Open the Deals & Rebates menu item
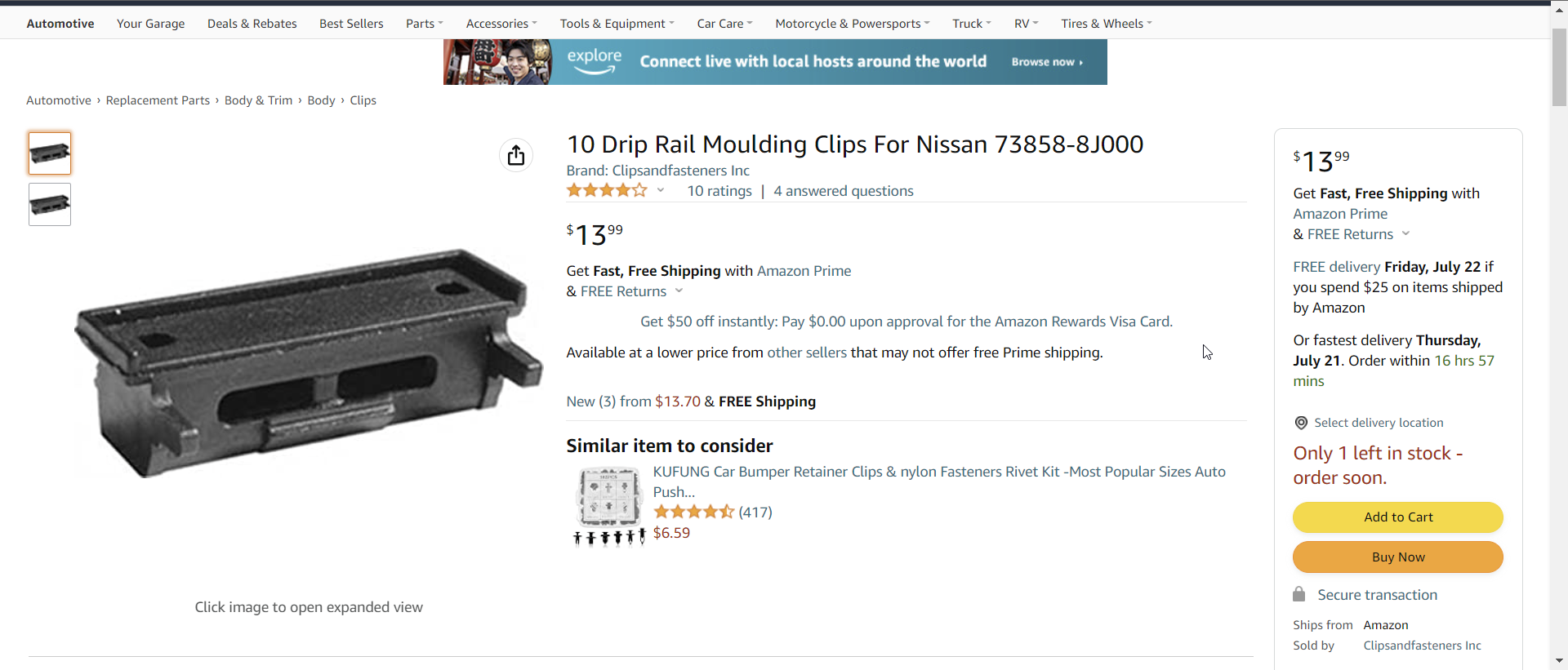The width and height of the screenshot is (1568, 670). pos(252,24)
